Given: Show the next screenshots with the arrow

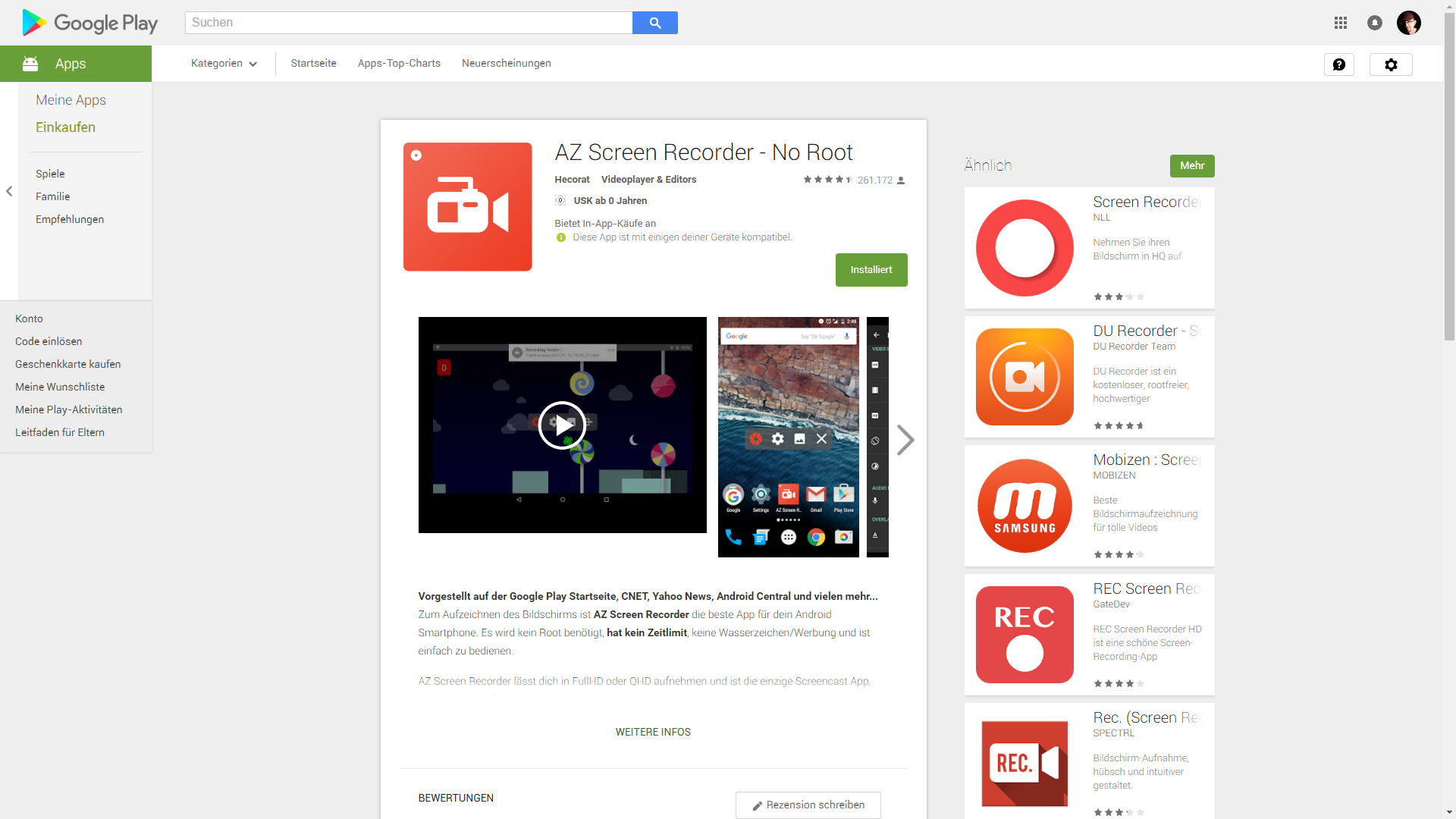Looking at the screenshot, I should [x=905, y=440].
